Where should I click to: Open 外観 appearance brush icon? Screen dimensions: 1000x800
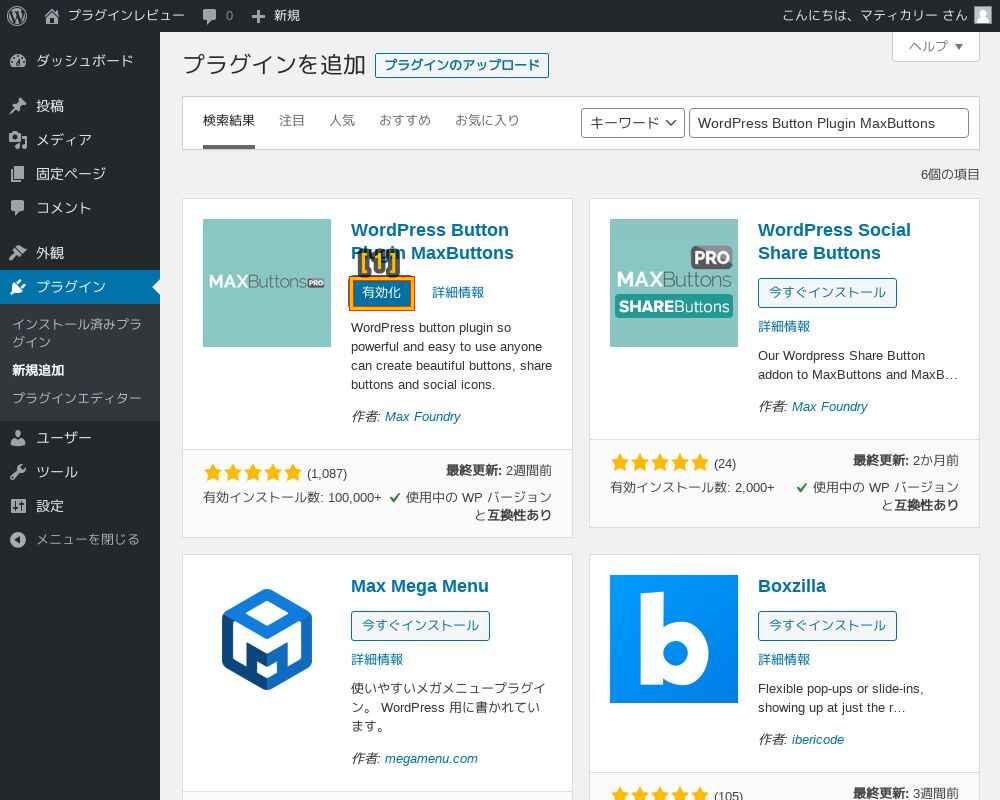[18, 253]
